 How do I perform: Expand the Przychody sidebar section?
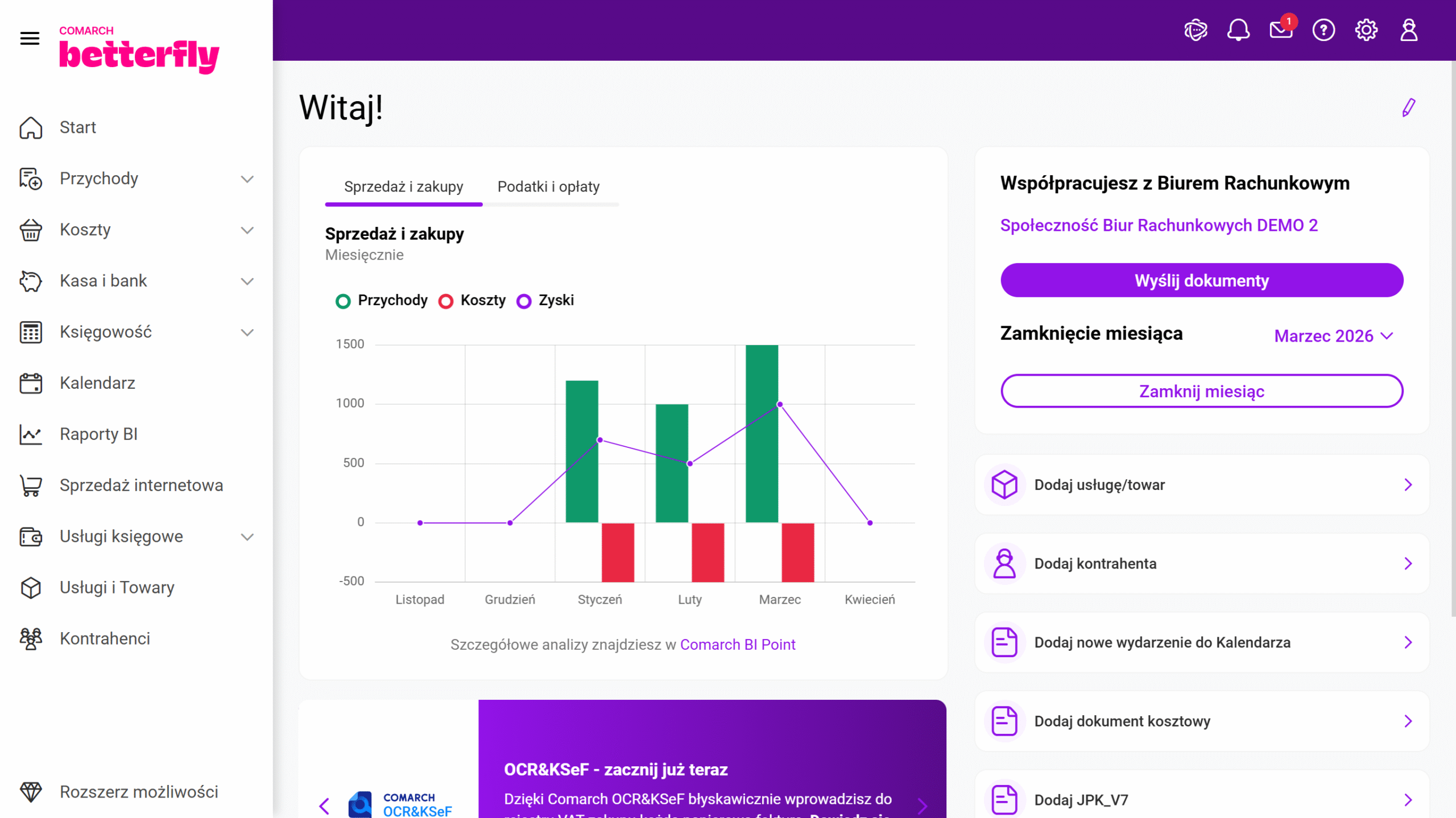tap(247, 178)
